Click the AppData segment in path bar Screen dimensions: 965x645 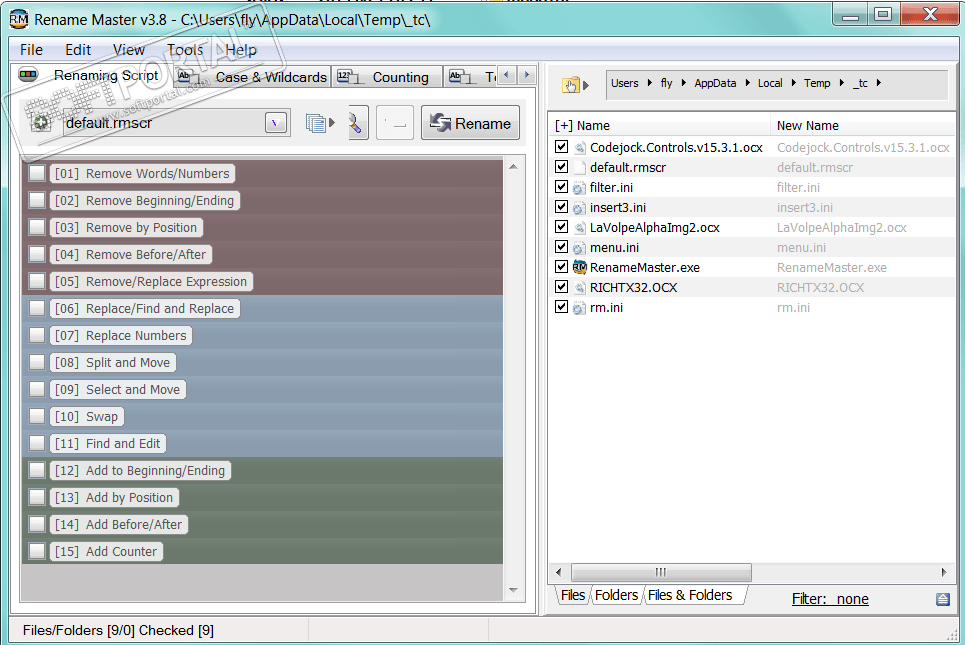pyautogui.click(x=715, y=83)
